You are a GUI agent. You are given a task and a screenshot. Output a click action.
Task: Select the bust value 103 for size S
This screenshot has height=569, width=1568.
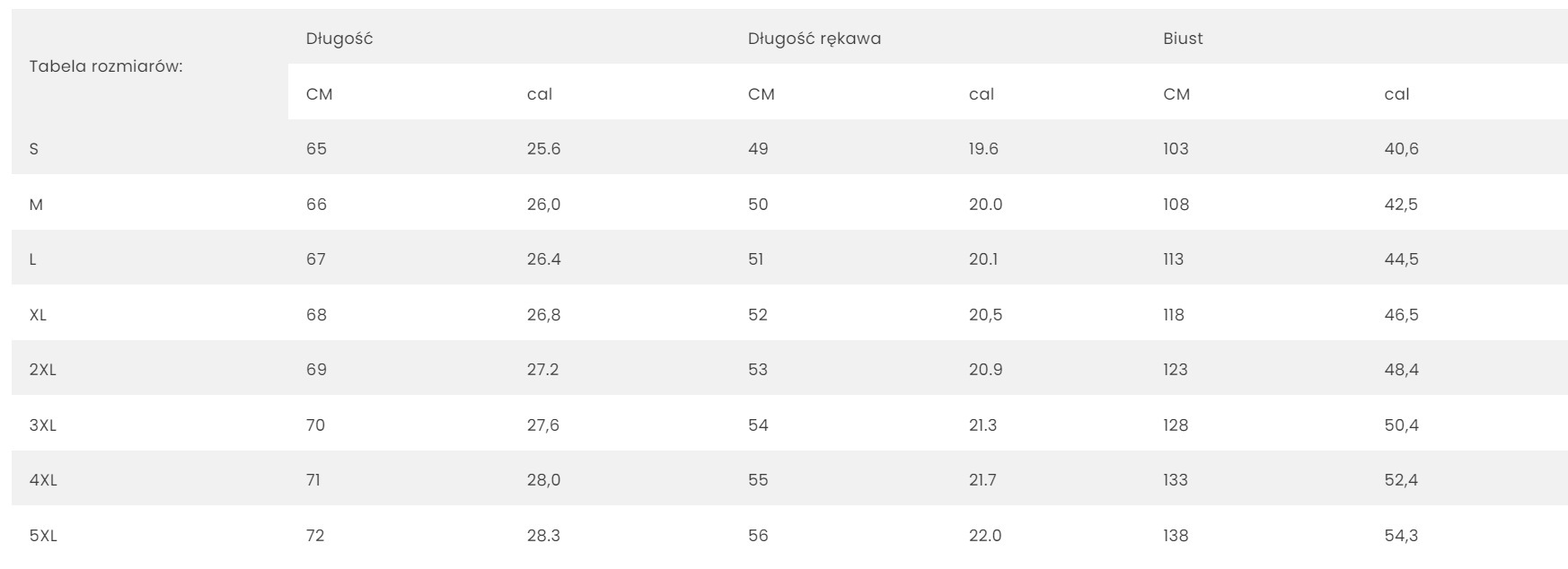tap(1176, 149)
